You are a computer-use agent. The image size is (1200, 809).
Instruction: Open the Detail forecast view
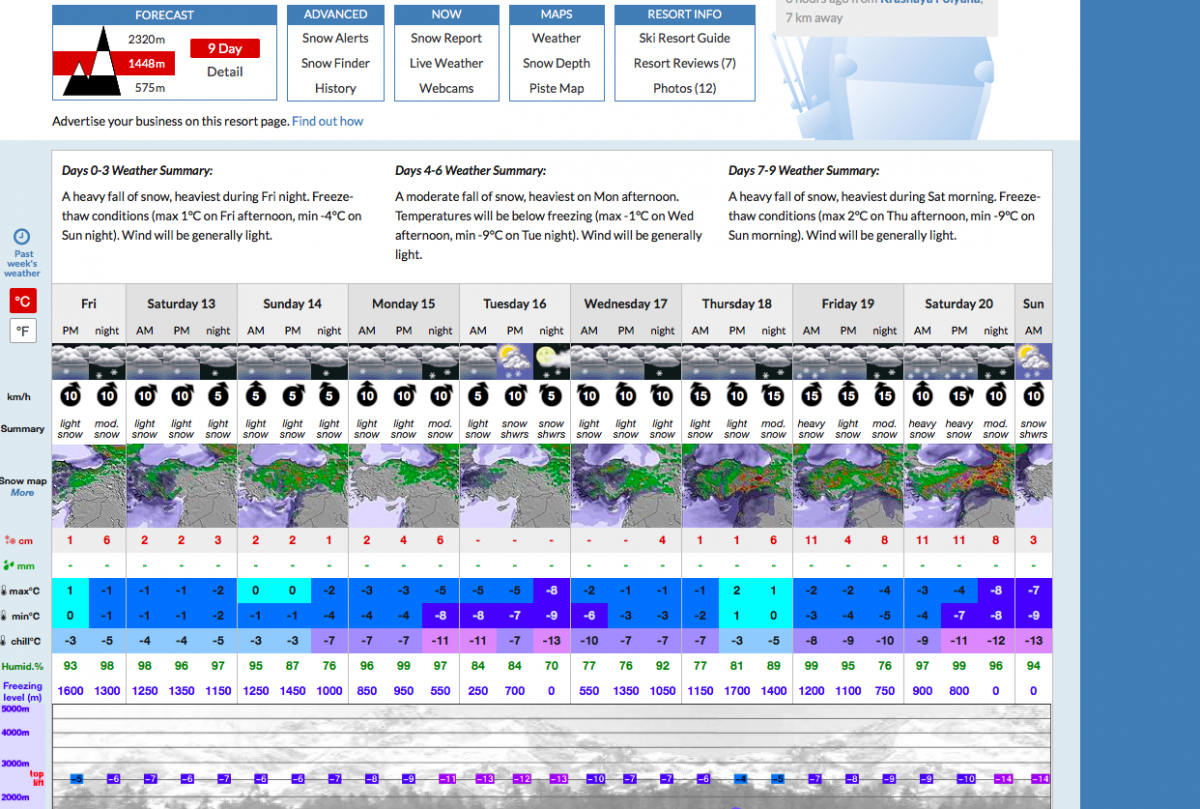click(225, 72)
